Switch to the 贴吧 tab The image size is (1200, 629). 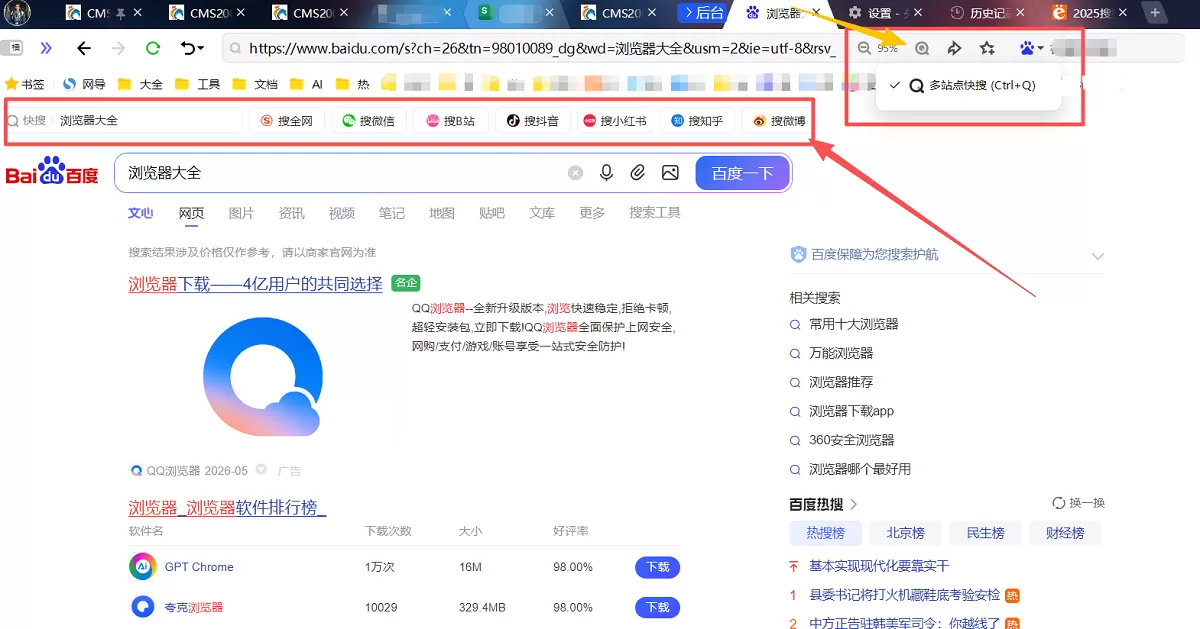[492, 213]
